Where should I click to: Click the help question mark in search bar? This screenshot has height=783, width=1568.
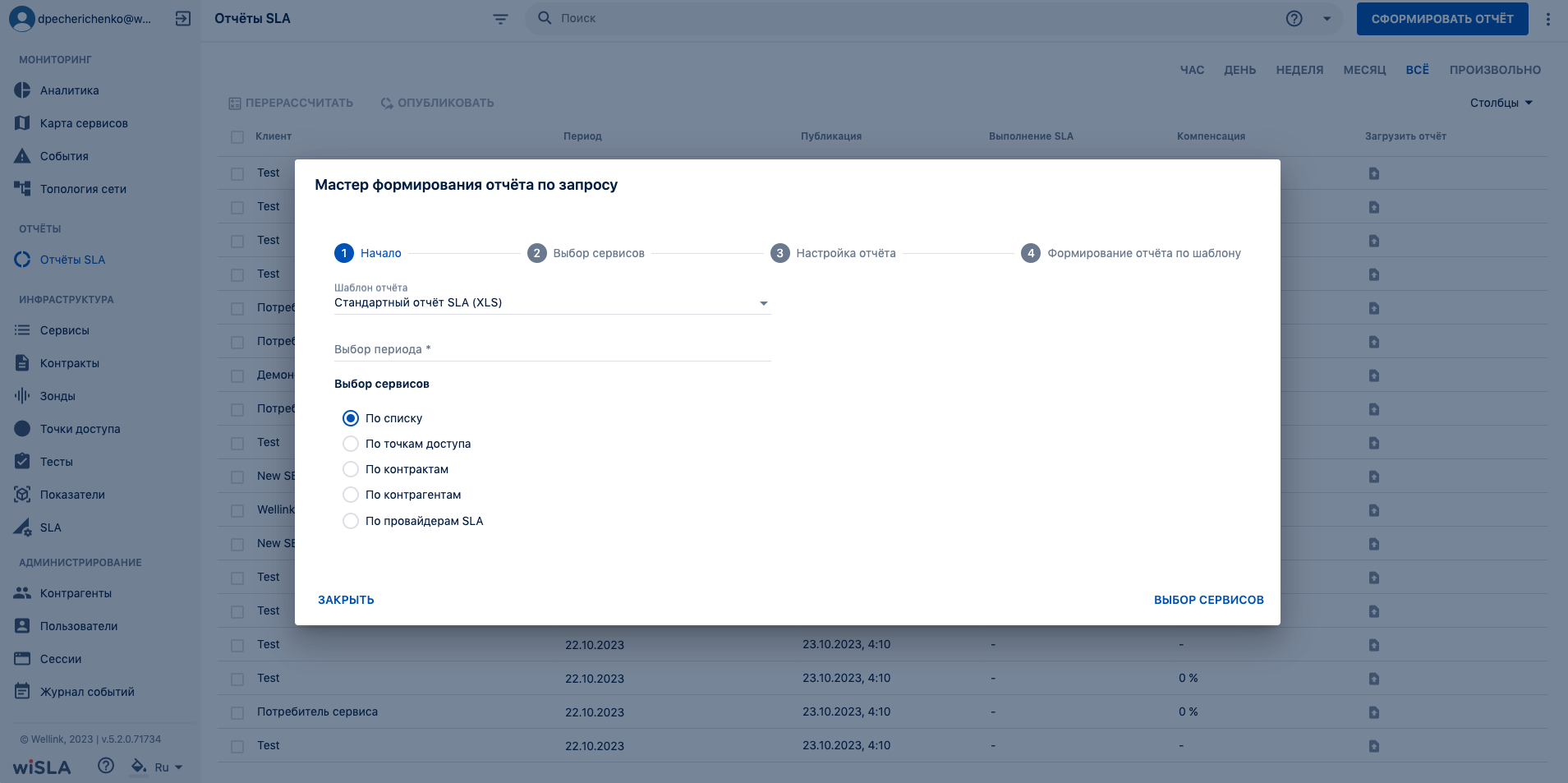pos(1294,18)
